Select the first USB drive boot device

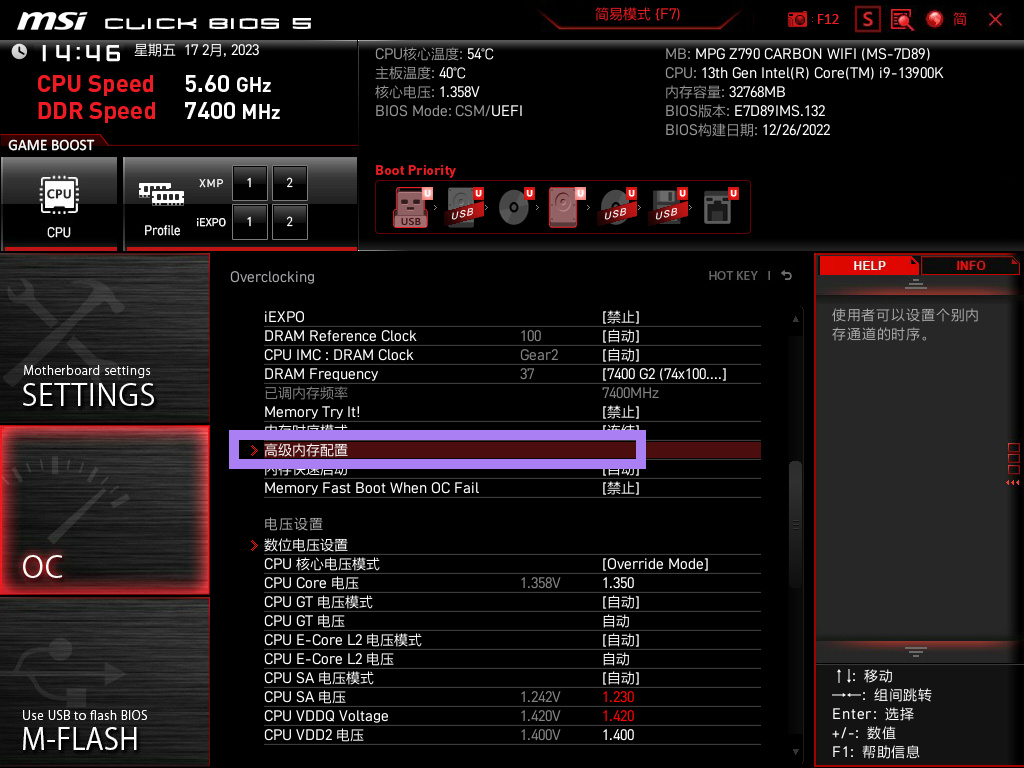411,207
